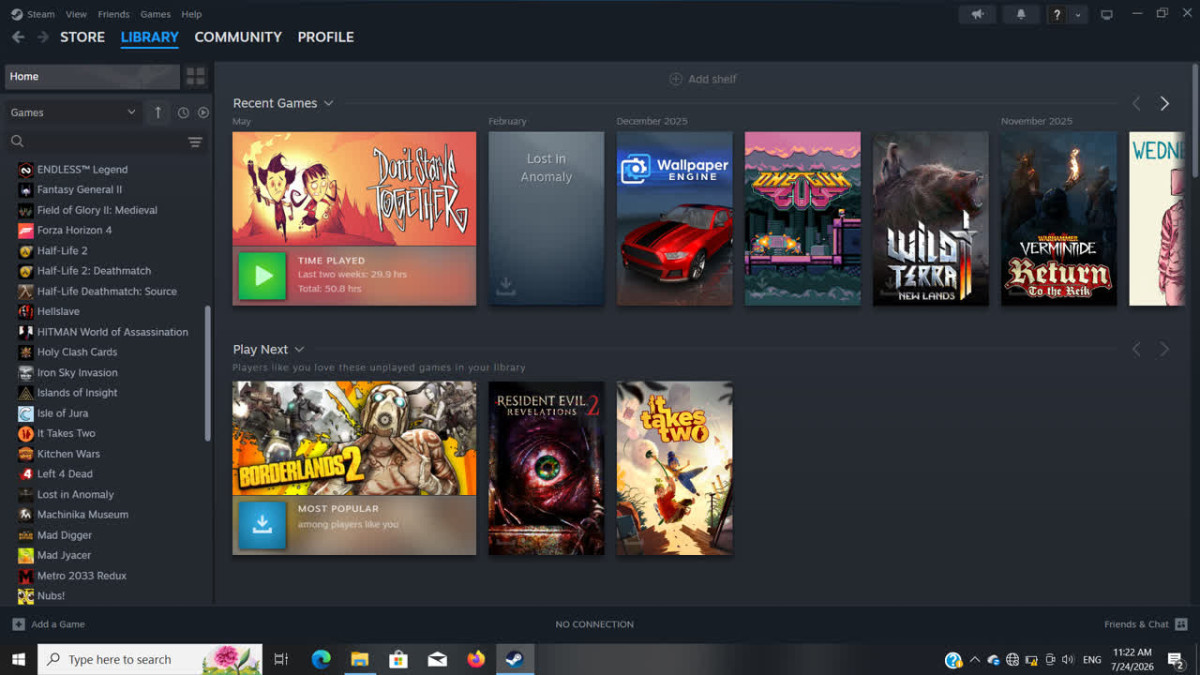This screenshot has height=675, width=1200.
Task: Move Recent Games shelf to the next page
Action: [1164, 103]
